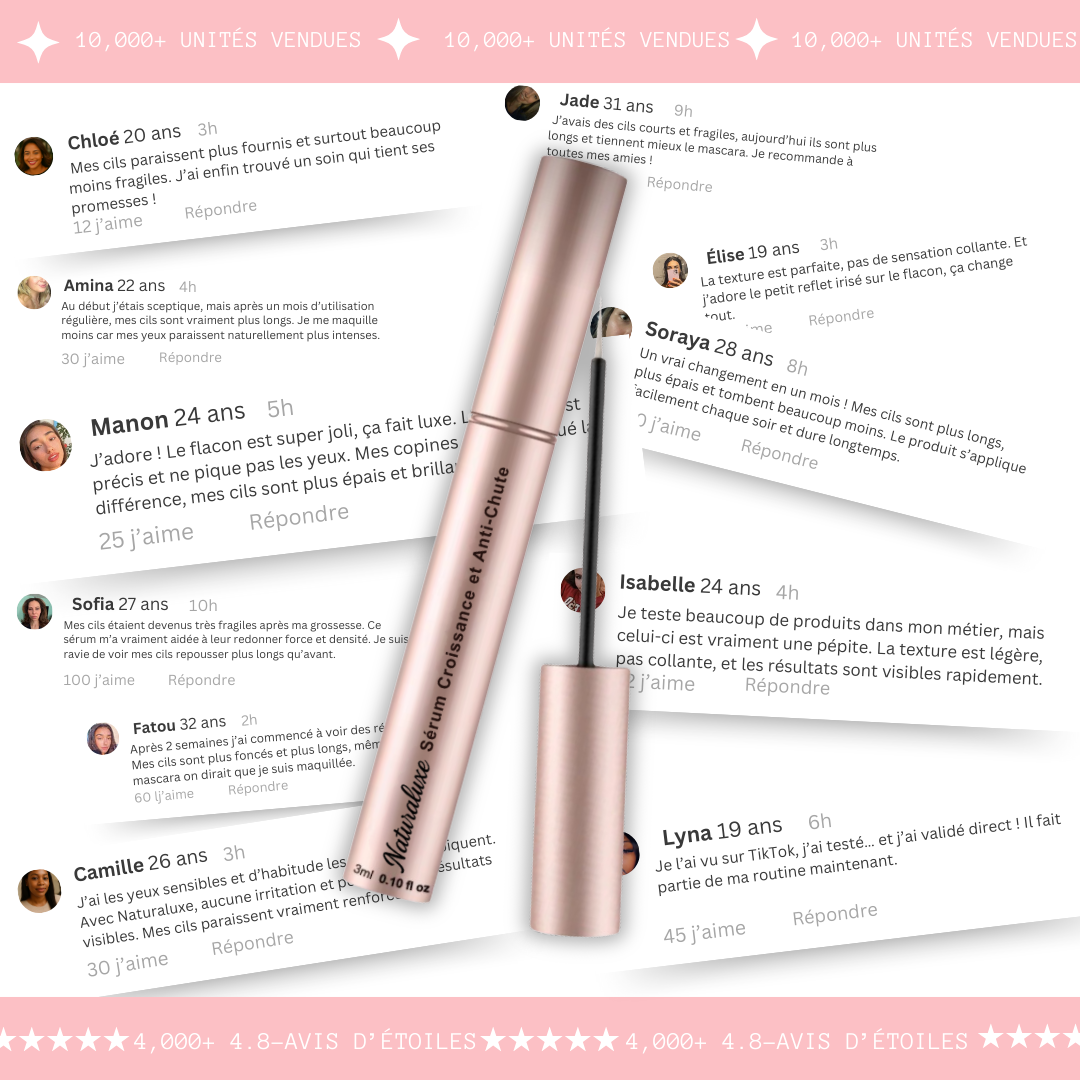Click the first sparkle star in top banner

pos(38,42)
